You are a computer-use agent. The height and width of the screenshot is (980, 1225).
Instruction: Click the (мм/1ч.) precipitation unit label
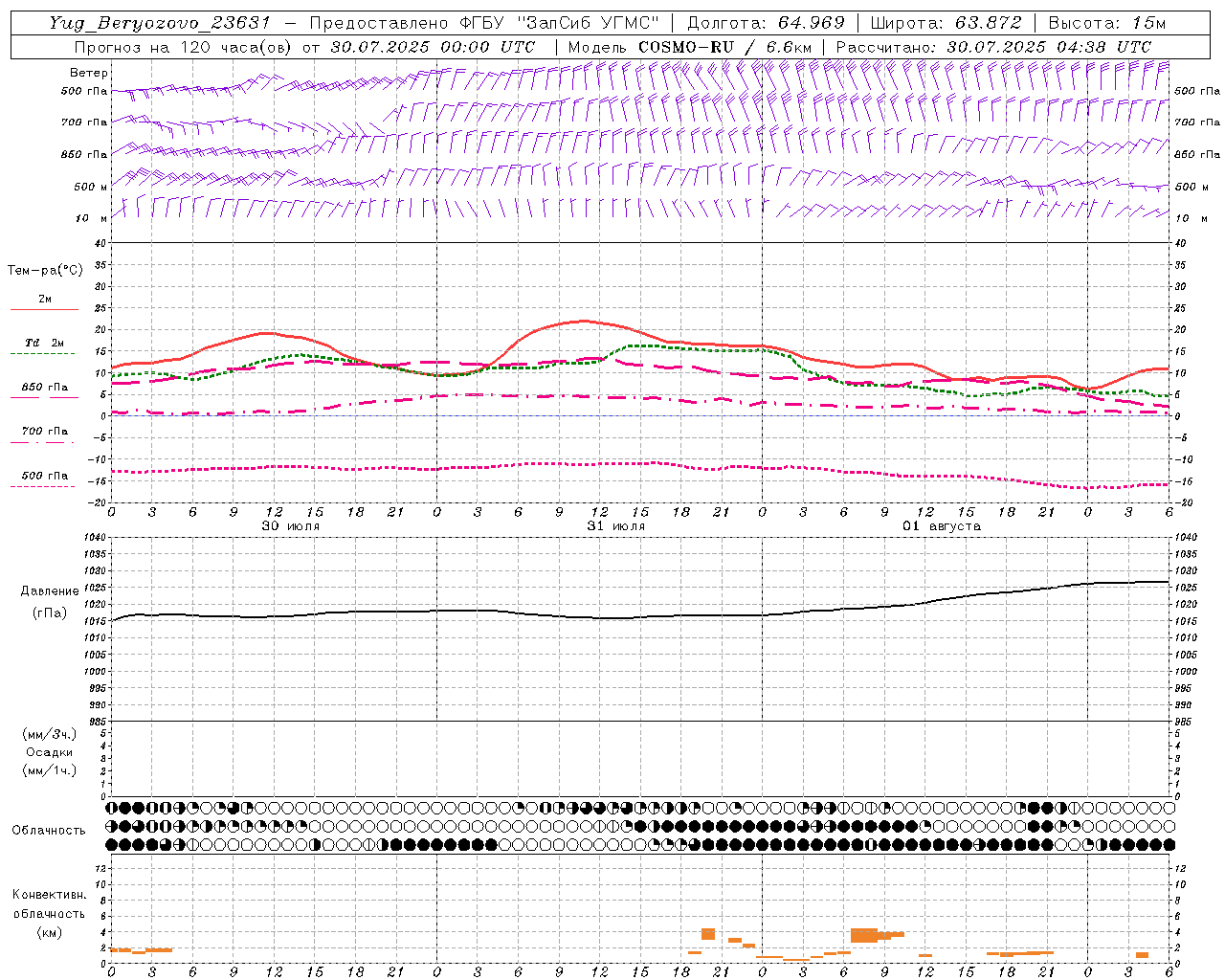coord(49,770)
